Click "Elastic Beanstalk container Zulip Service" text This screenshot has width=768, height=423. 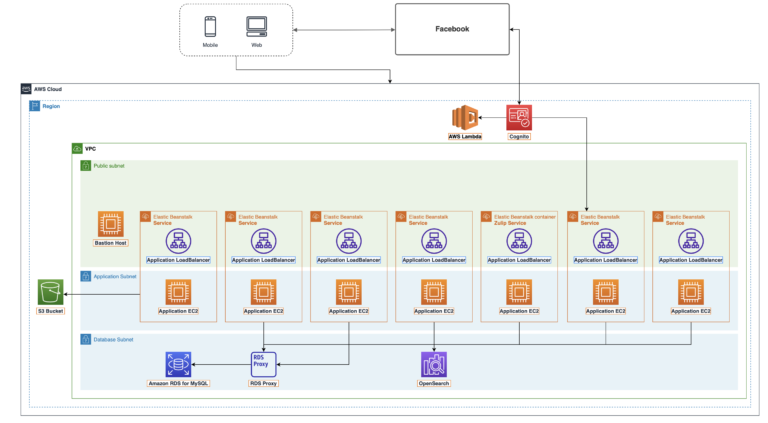tap(525, 220)
